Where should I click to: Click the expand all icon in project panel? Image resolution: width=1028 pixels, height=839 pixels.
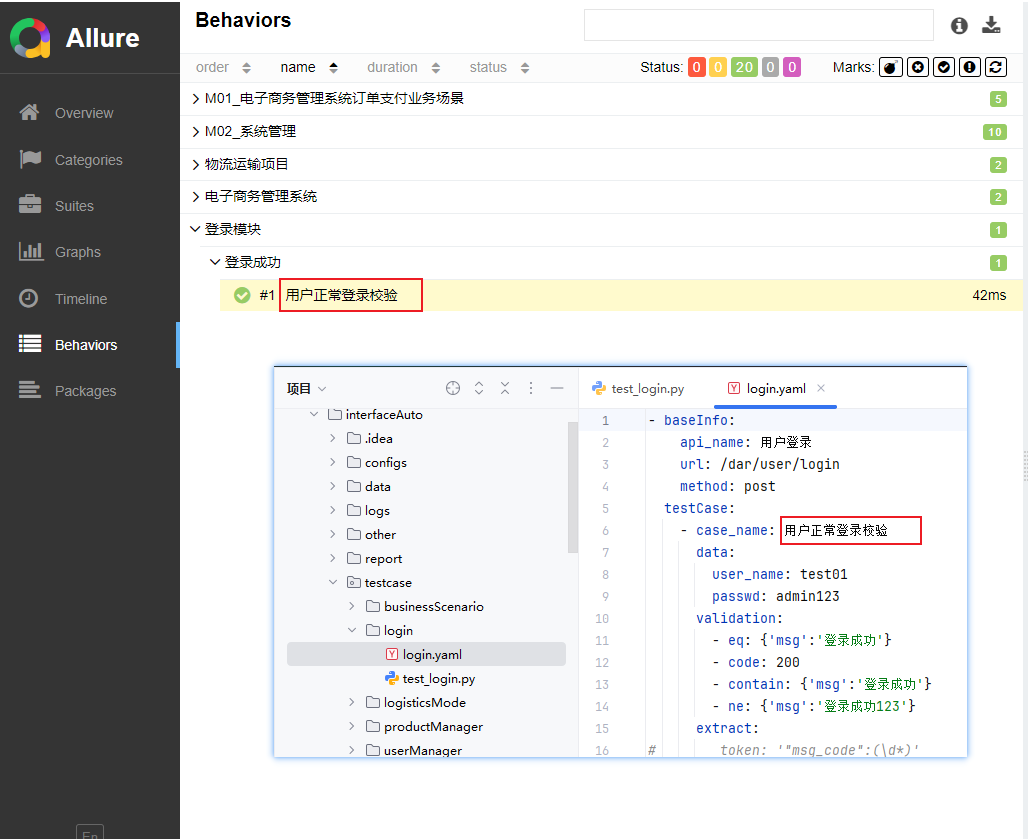coord(479,388)
